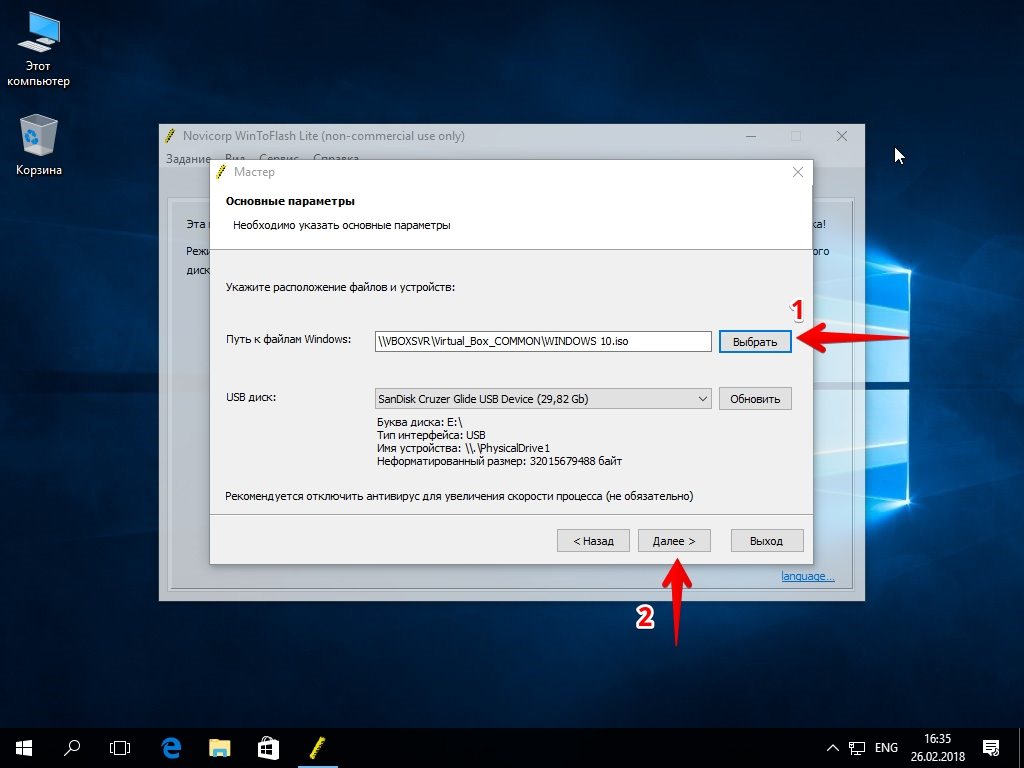
Task: Click Выход to exit wizard
Action: point(767,541)
